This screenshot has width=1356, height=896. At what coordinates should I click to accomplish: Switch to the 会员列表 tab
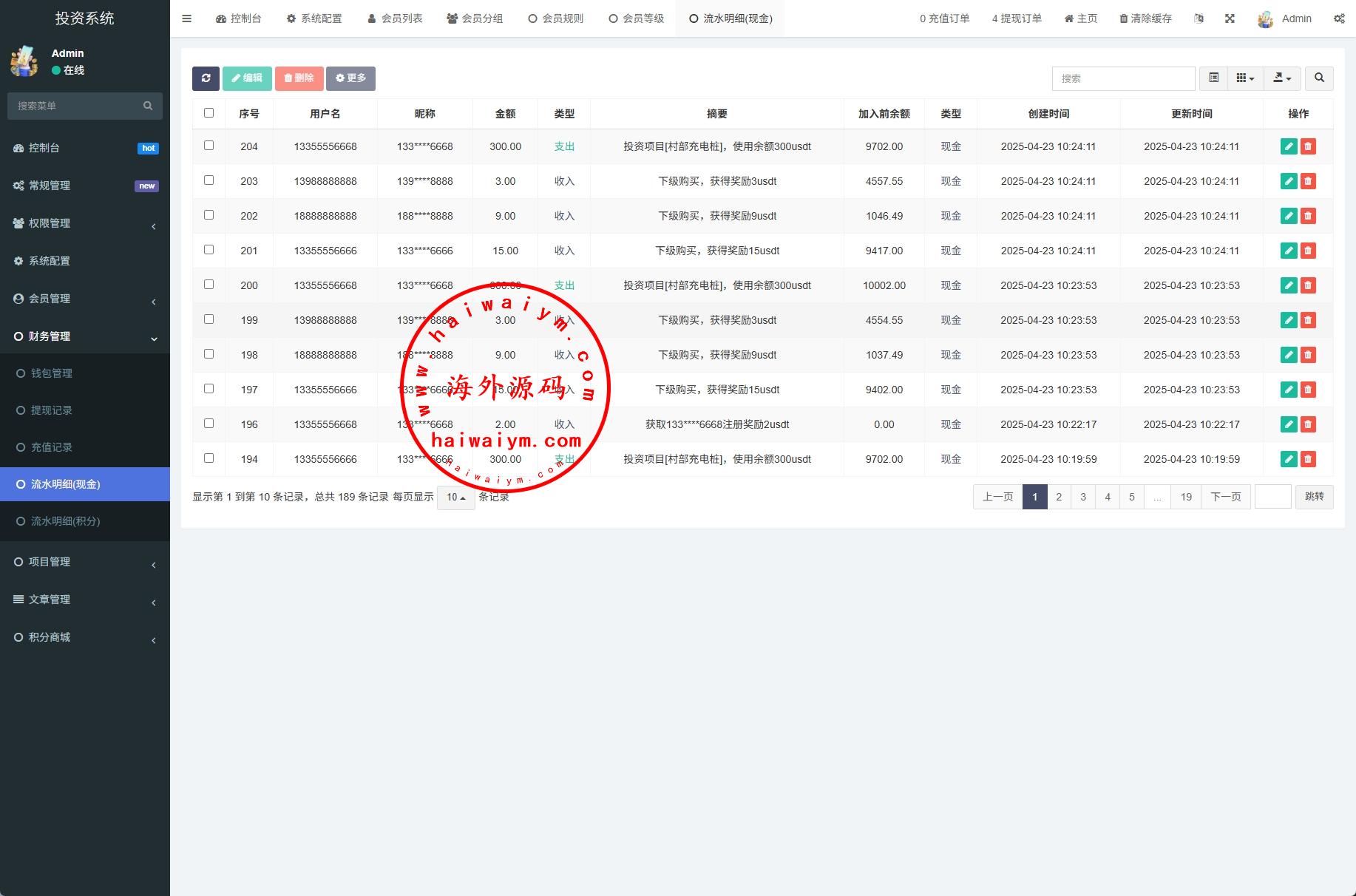point(395,18)
